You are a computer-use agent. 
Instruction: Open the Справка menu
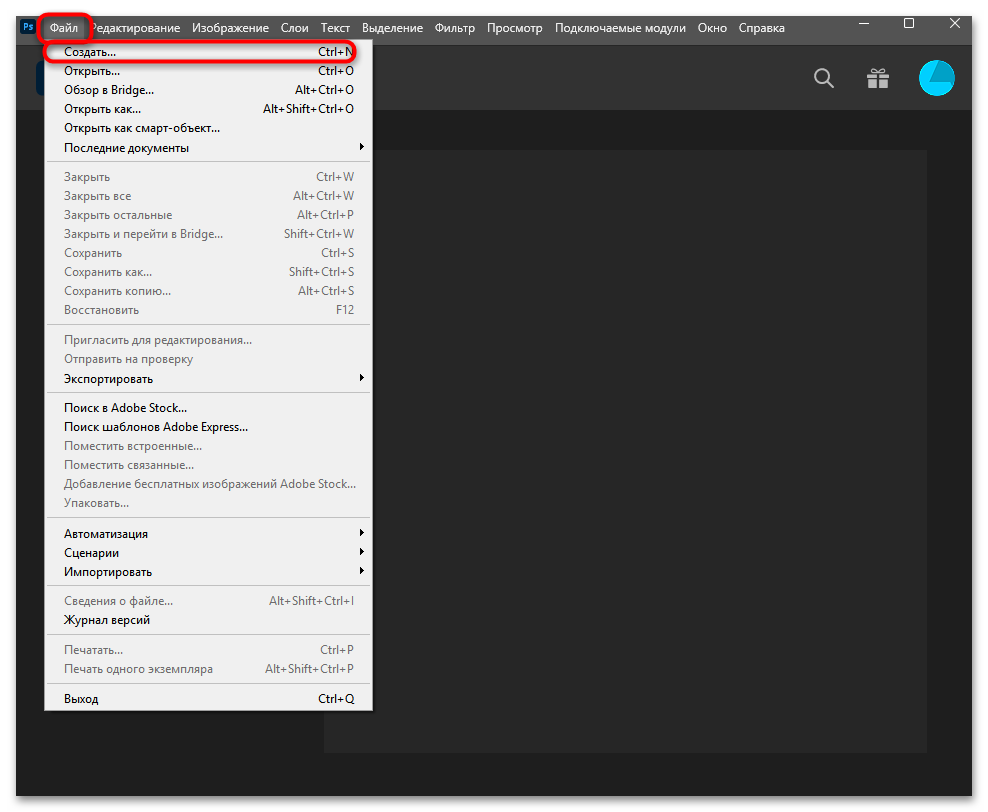[761, 28]
